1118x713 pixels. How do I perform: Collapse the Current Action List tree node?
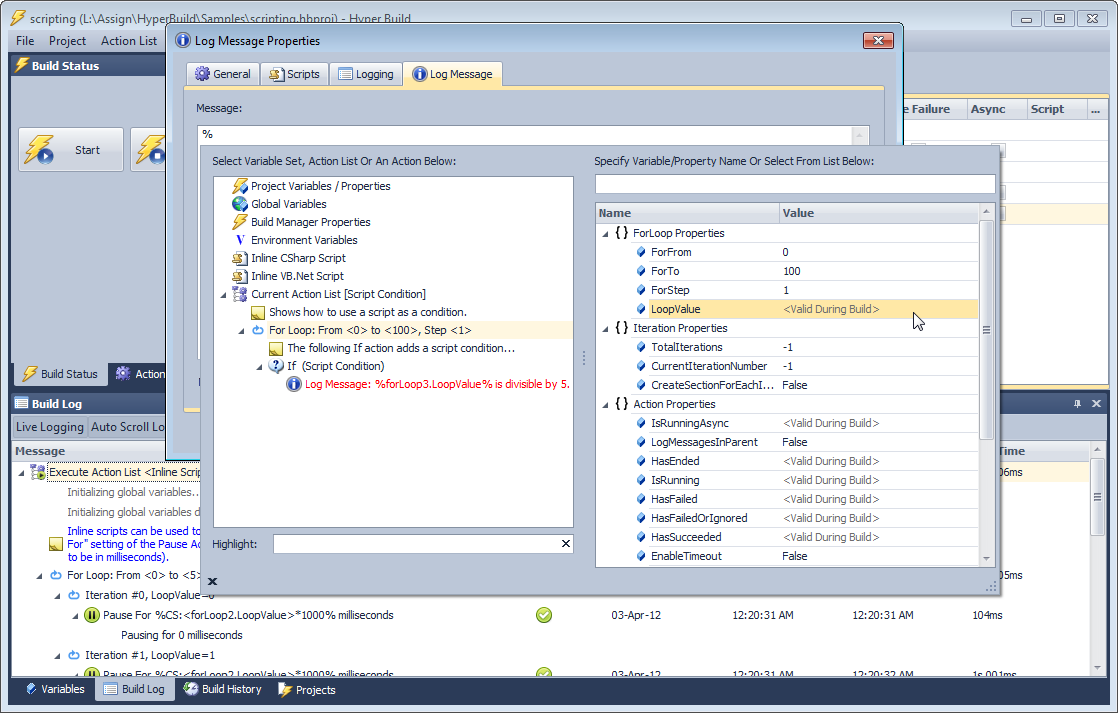coord(224,294)
